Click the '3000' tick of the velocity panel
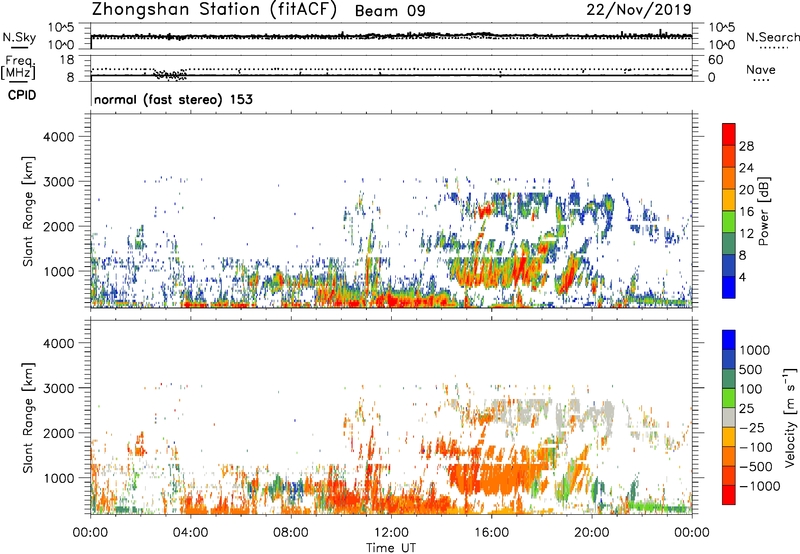 58,388
